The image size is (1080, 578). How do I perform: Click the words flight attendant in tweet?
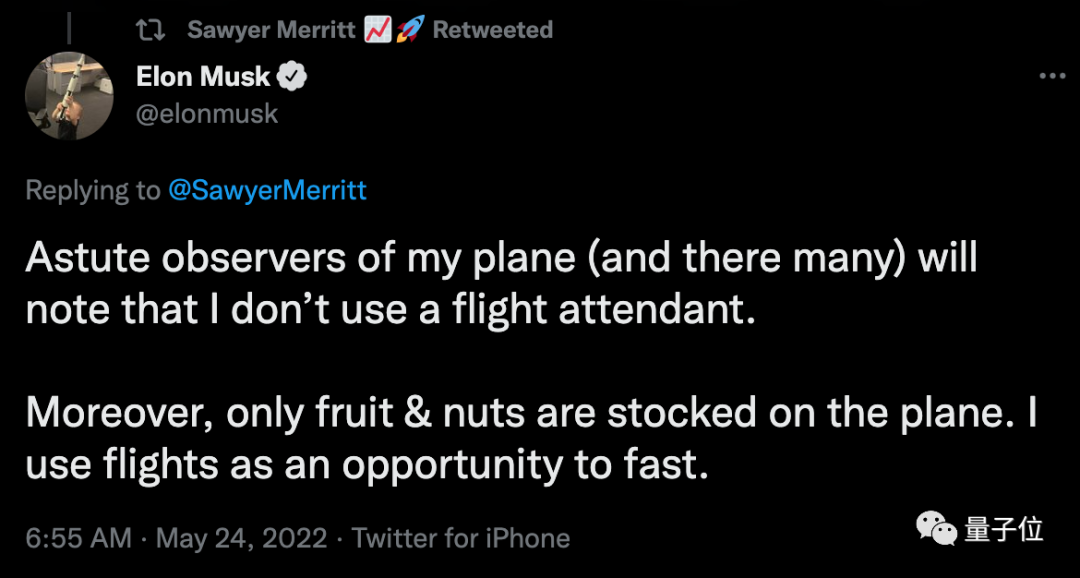click(x=632, y=309)
